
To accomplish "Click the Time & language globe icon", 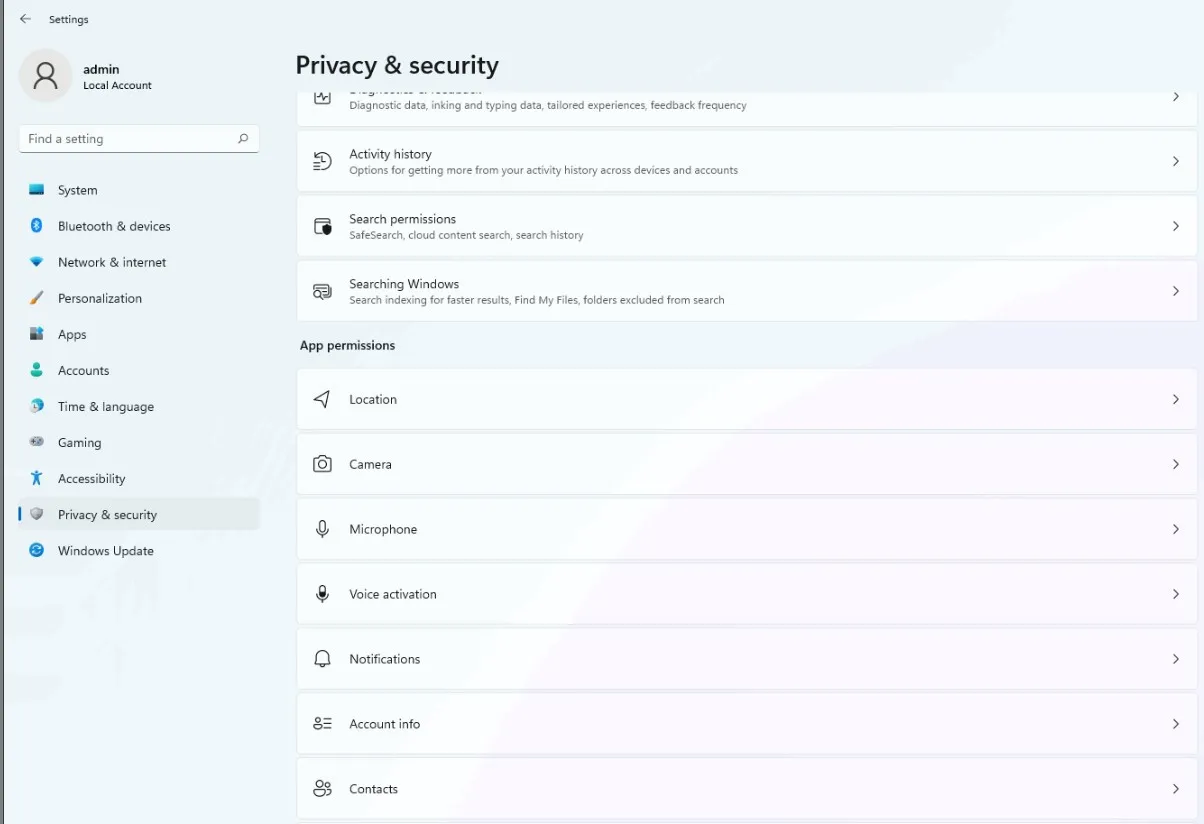I will pyautogui.click(x=37, y=406).
